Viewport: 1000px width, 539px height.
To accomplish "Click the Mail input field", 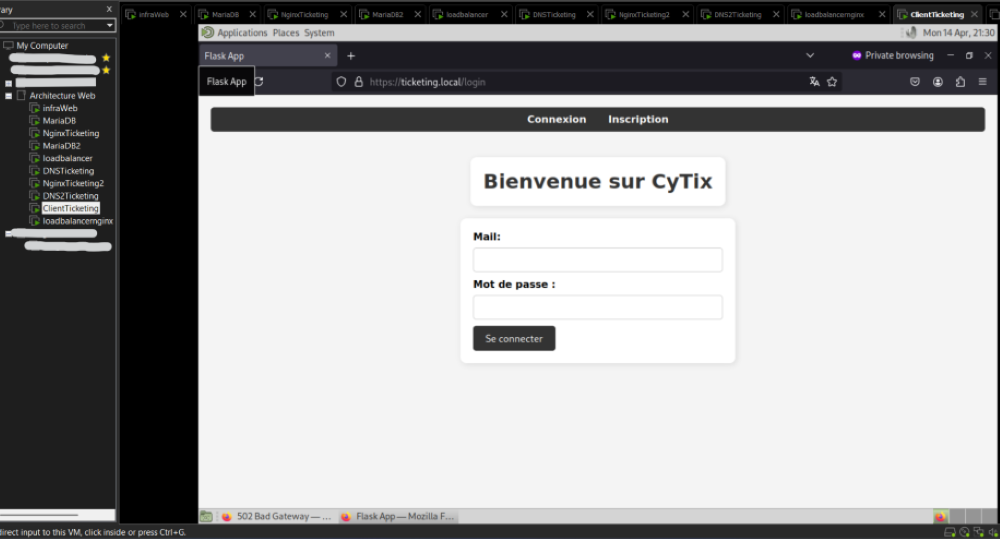I will 597,260.
